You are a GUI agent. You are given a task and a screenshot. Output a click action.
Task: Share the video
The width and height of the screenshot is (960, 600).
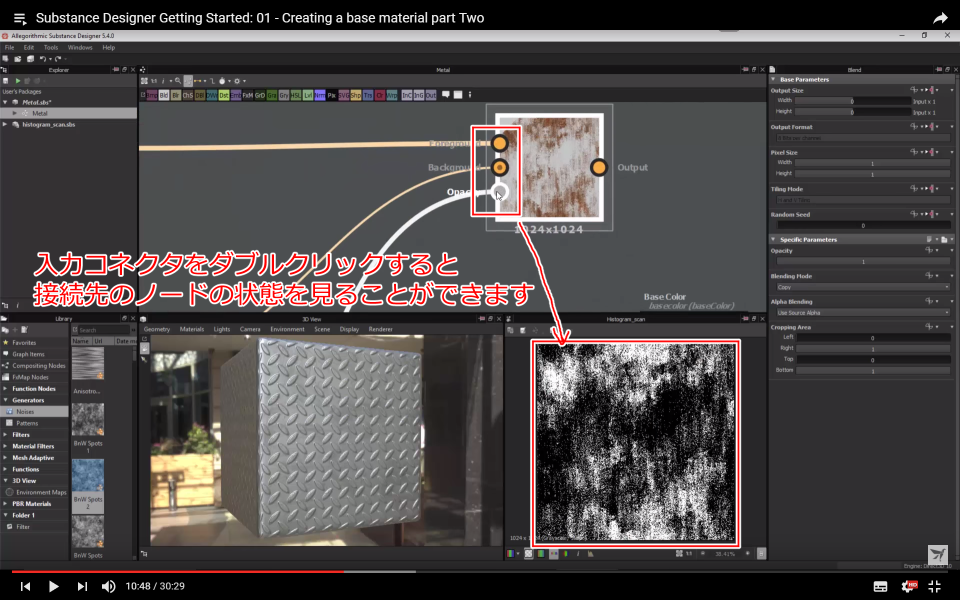[x=940, y=18]
